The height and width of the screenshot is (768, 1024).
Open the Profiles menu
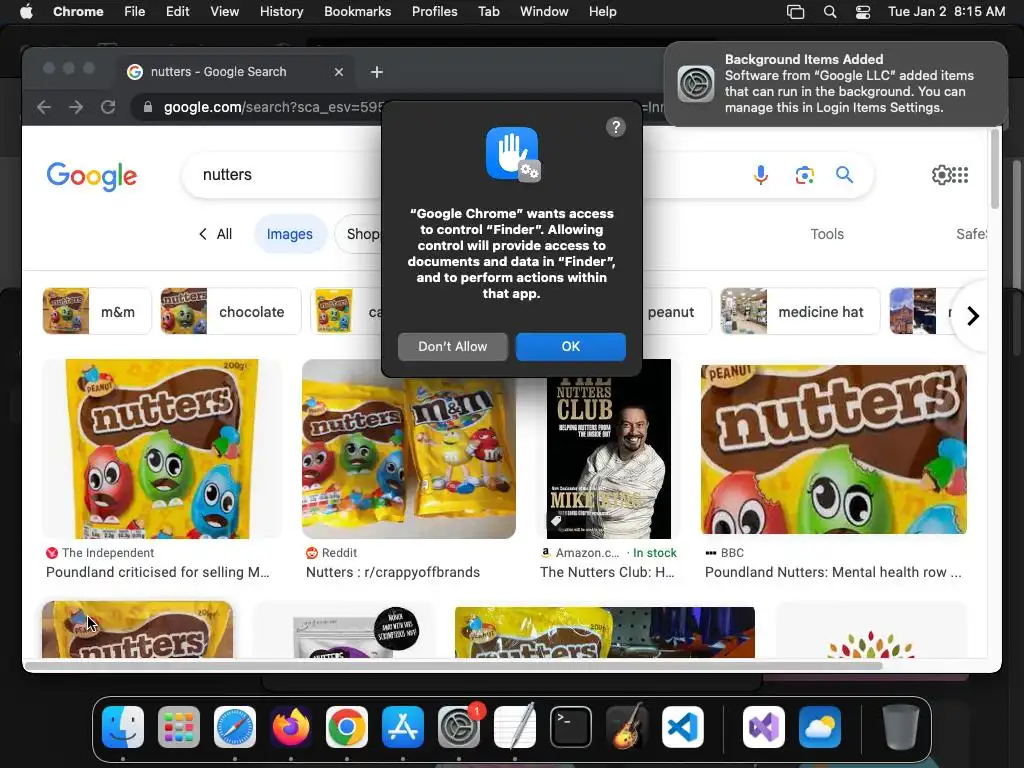[x=434, y=12]
